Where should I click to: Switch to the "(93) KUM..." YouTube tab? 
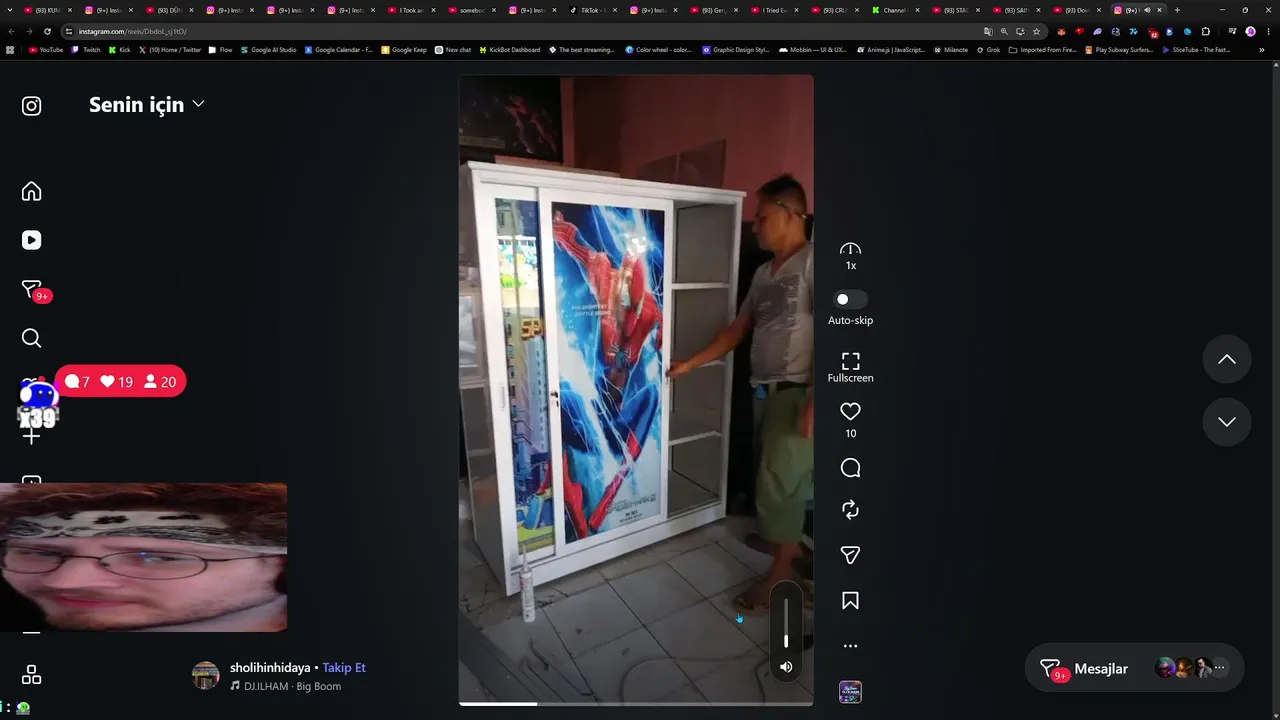(46, 10)
